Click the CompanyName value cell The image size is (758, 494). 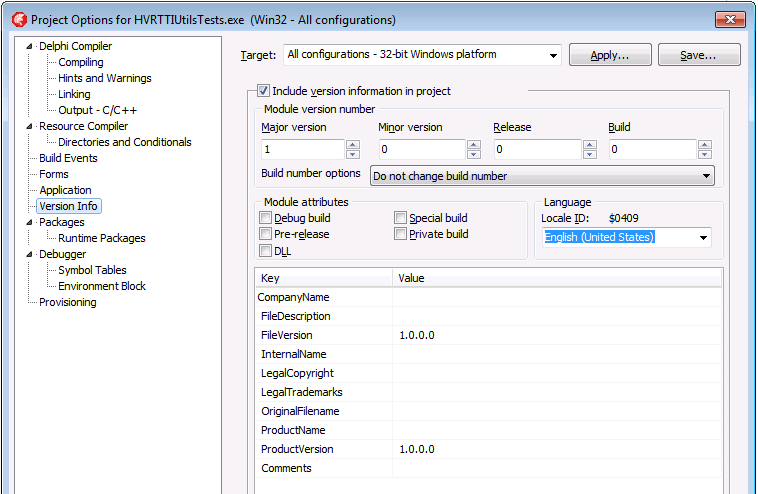pos(556,297)
